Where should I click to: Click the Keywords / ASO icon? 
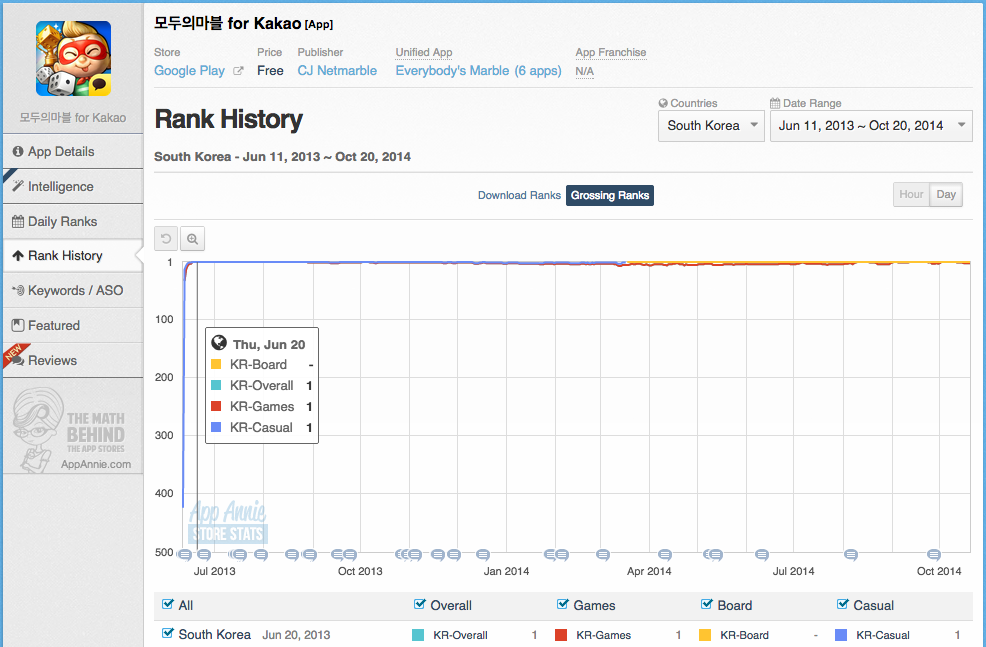point(18,290)
